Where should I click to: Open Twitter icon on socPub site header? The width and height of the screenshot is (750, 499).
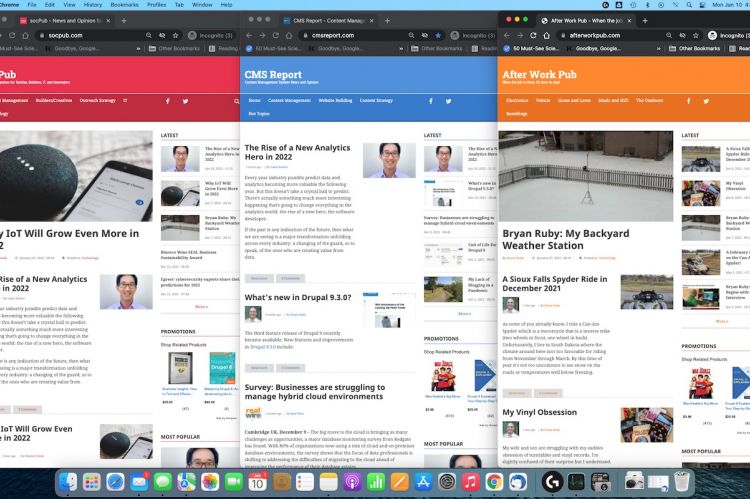point(185,101)
